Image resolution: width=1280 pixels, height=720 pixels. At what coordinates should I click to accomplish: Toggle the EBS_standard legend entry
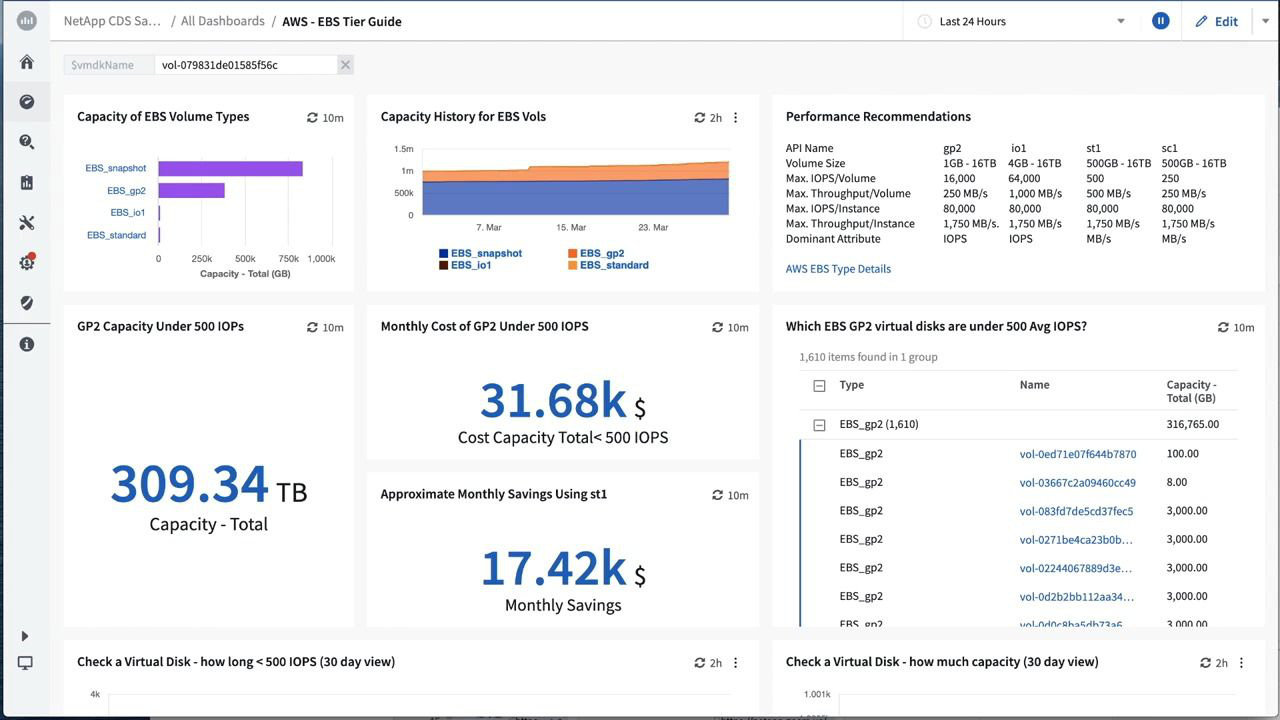point(613,265)
